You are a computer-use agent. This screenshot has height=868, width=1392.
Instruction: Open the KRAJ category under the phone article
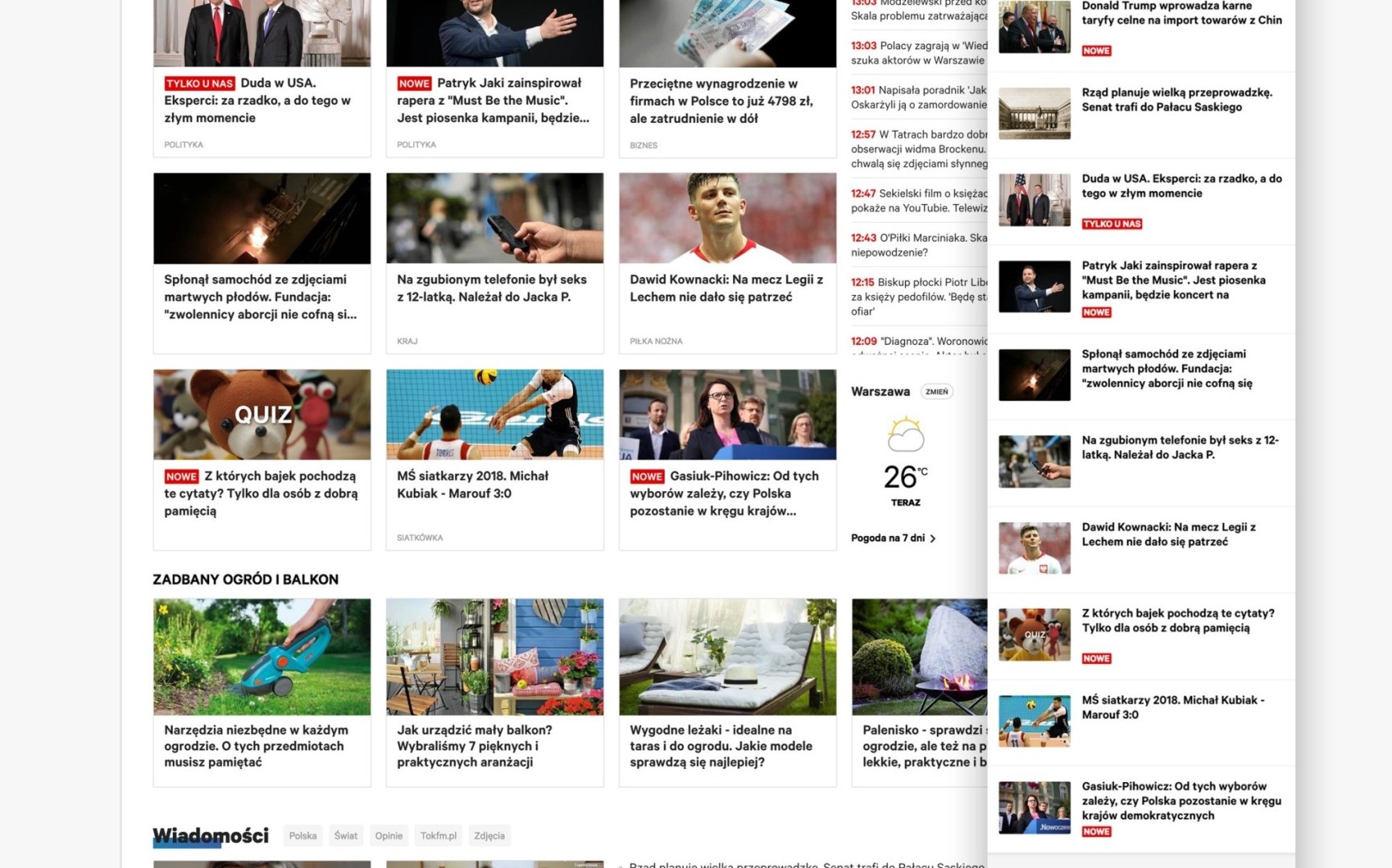point(408,341)
